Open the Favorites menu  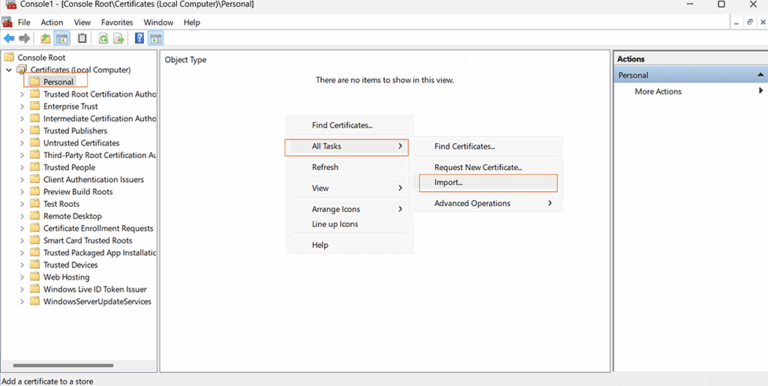click(117, 22)
